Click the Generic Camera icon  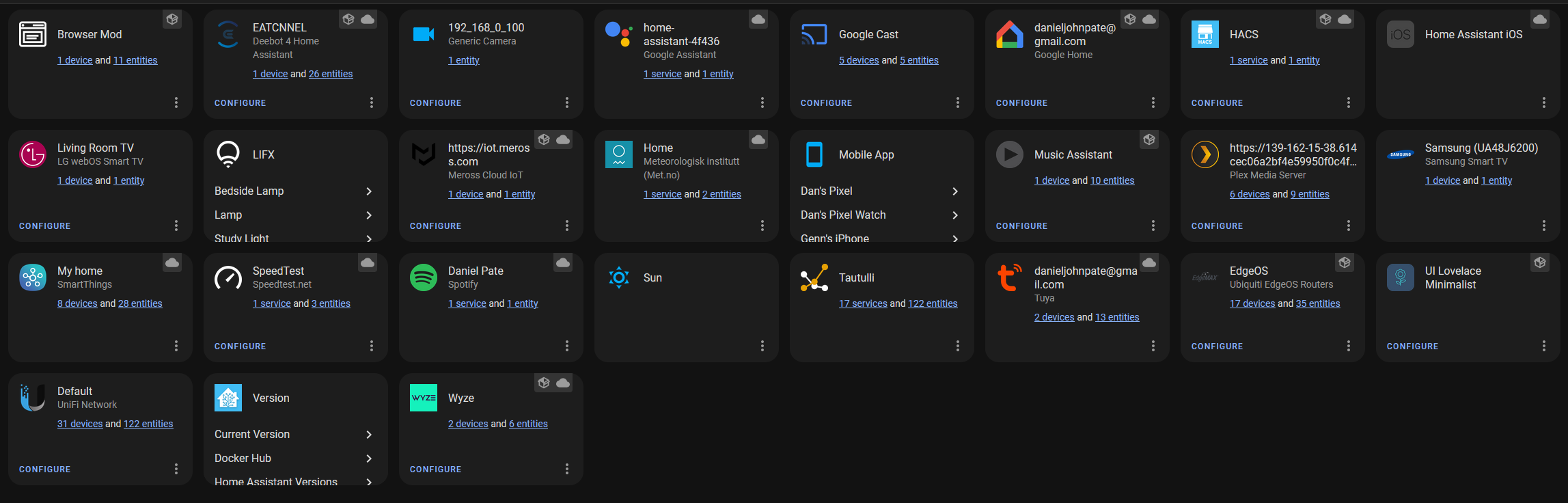tap(424, 34)
